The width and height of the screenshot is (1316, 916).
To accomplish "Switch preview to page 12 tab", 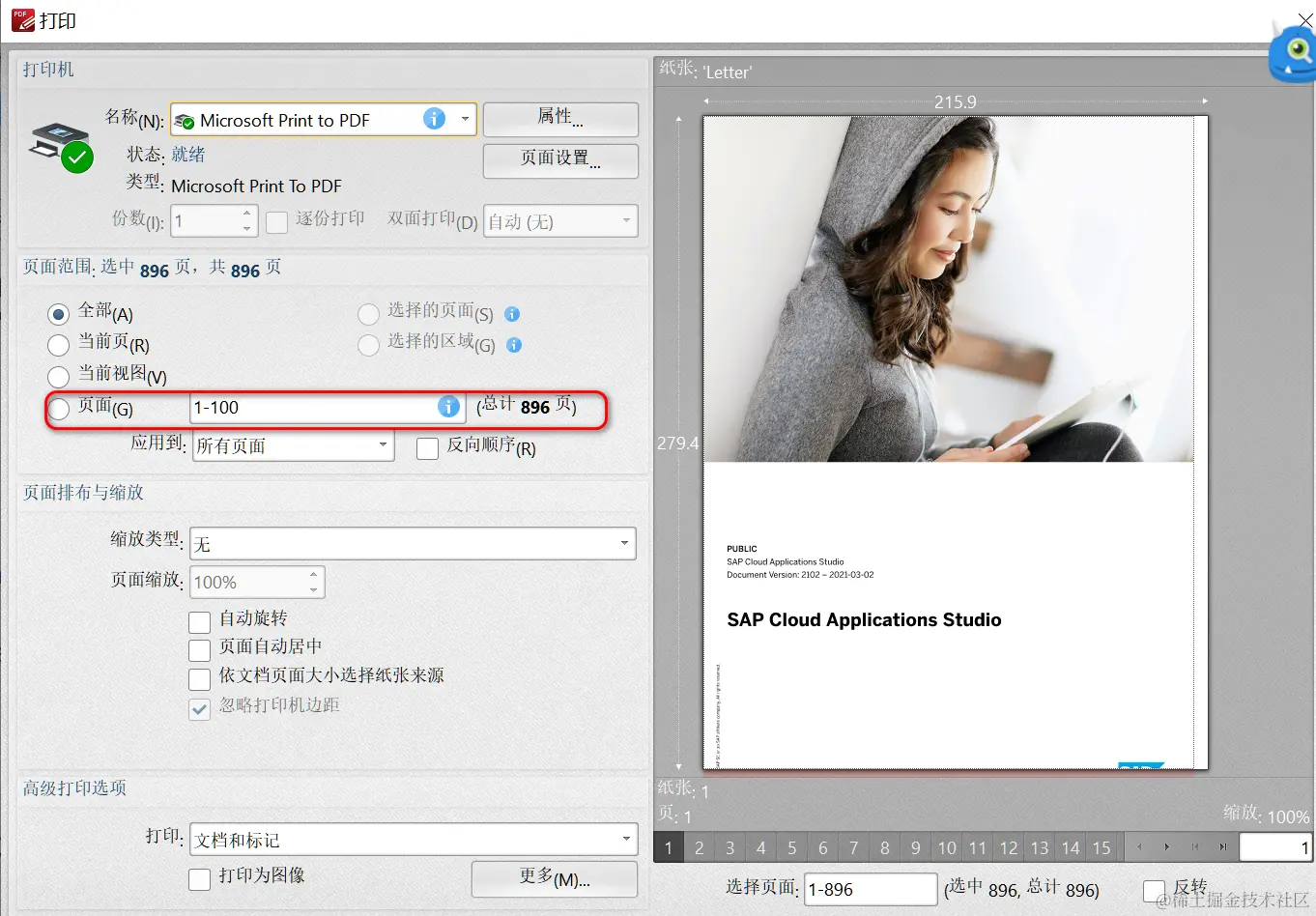I will (x=1009, y=847).
